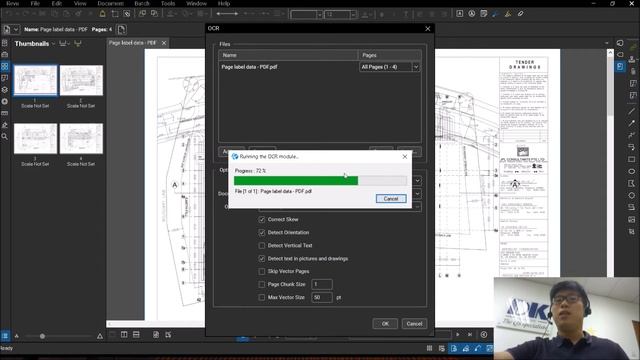The width and height of the screenshot is (640, 360).
Task: Click the page icon after Pages: 4
Action: coord(121,29)
